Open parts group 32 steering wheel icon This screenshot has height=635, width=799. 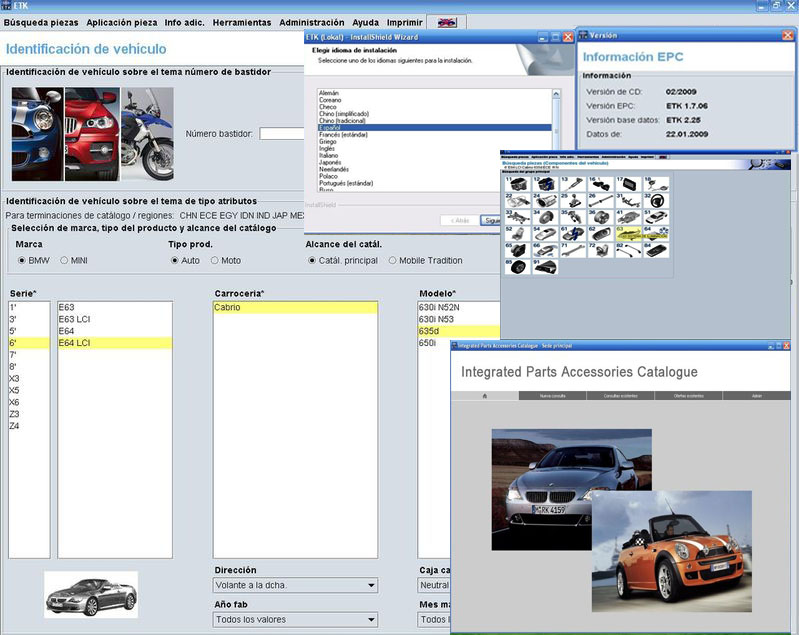pos(656,201)
